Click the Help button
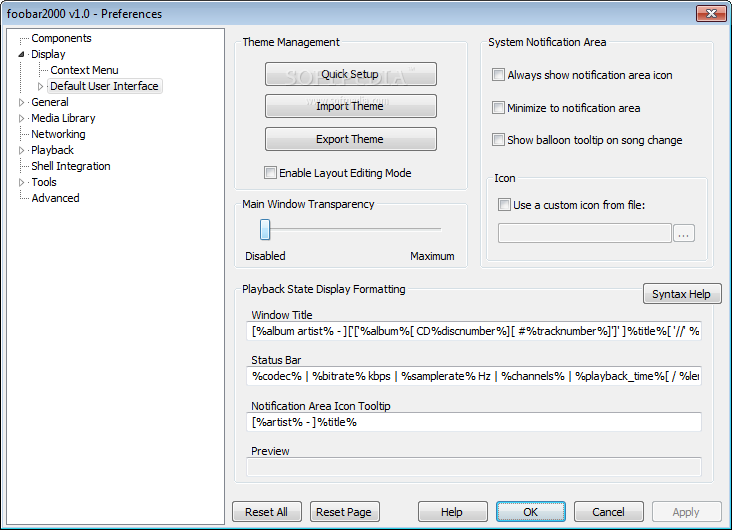Image resolution: width=732 pixels, height=530 pixels. [452, 512]
